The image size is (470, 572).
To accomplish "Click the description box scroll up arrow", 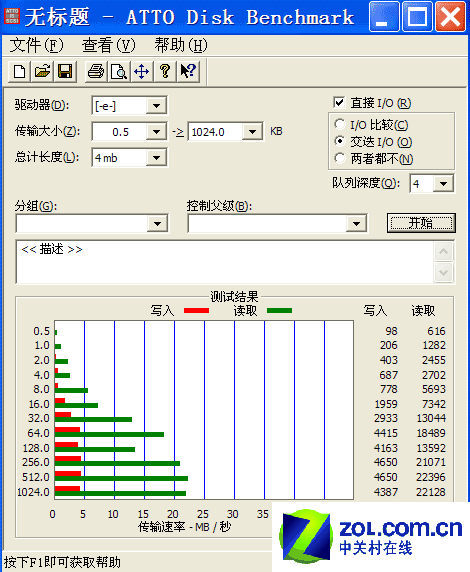I will pos(444,251).
